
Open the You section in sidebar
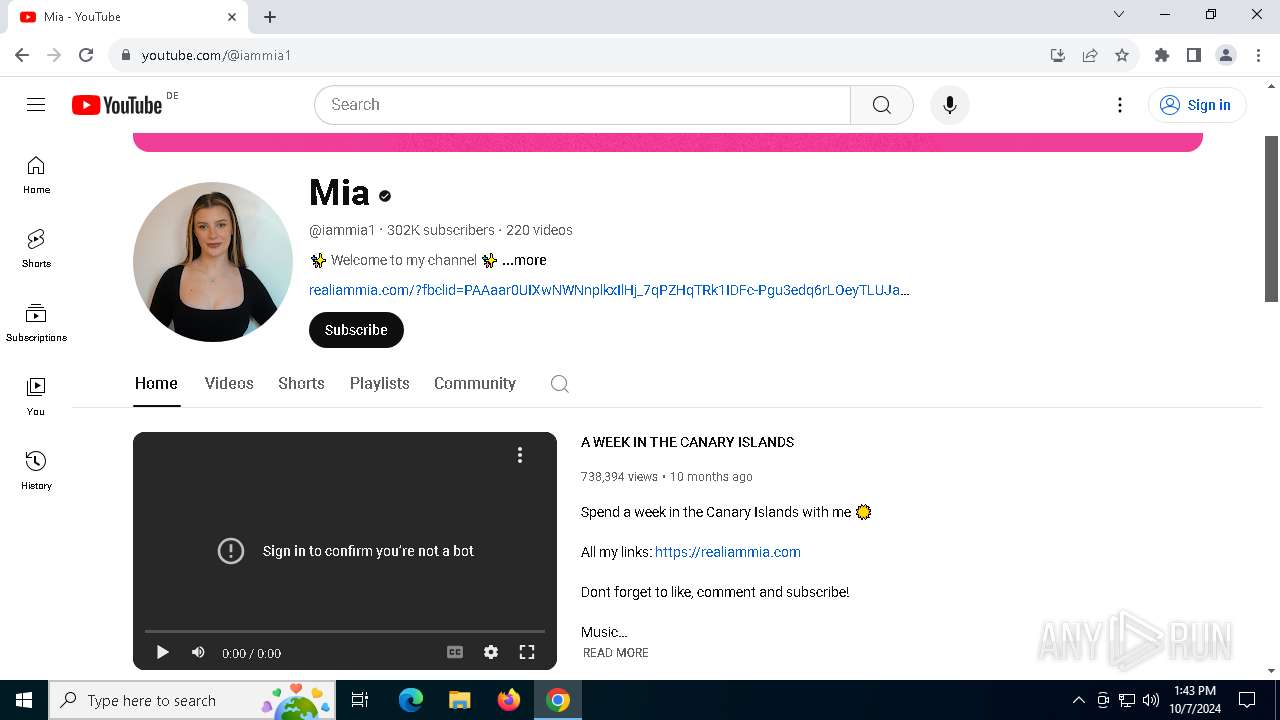click(36, 397)
